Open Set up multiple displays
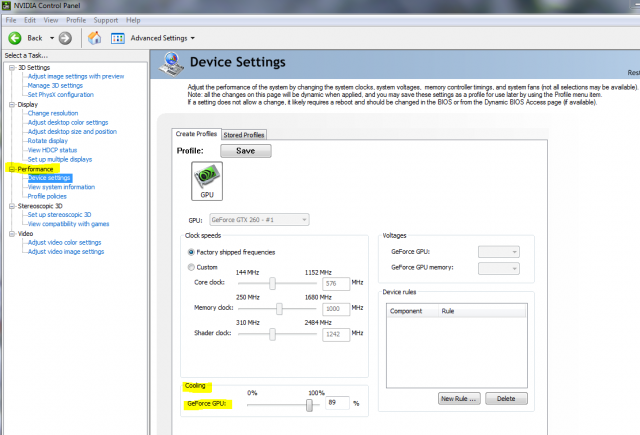Image resolution: width=640 pixels, height=435 pixels. coord(60,159)
